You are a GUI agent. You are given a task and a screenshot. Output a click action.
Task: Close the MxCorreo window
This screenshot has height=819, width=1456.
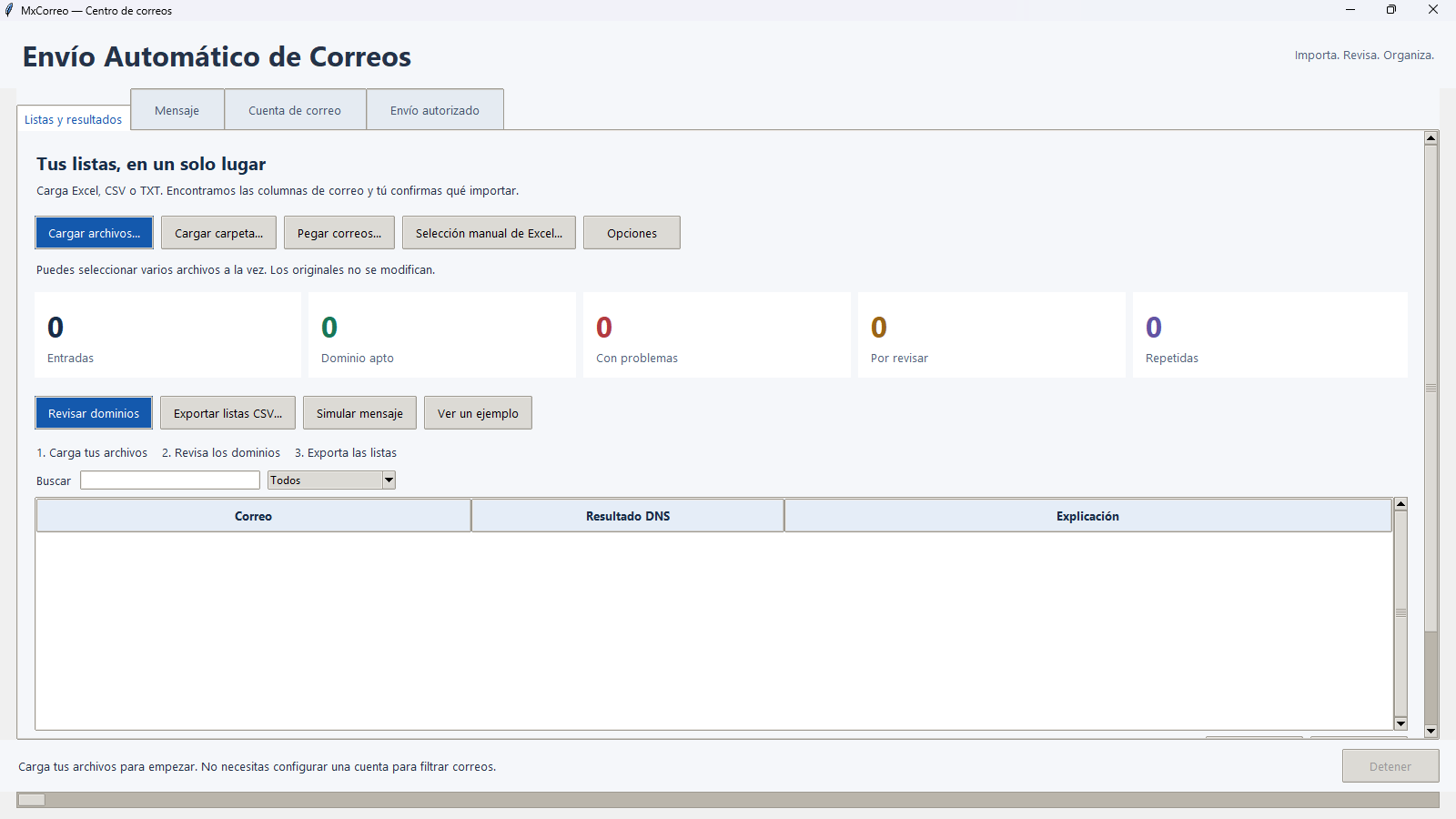[x=1433, y=10]
